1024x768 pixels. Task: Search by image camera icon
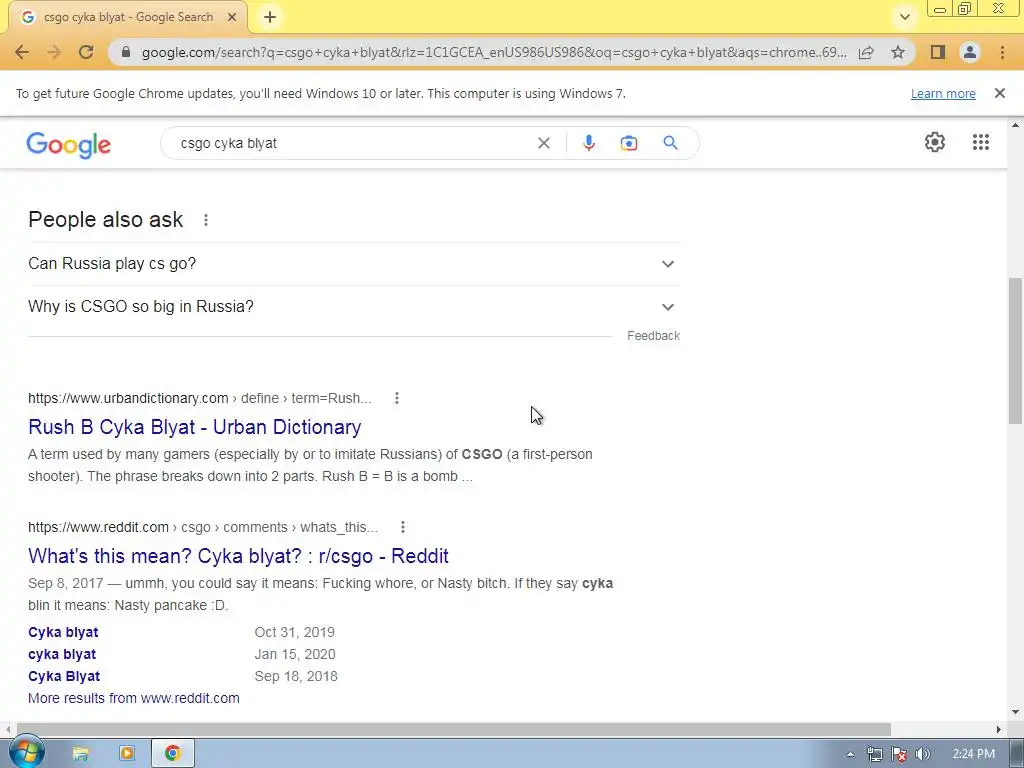(628, 143)
